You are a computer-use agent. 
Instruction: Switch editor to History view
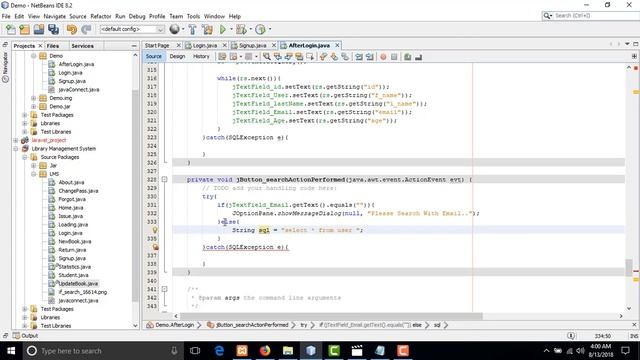click(201, 56)
